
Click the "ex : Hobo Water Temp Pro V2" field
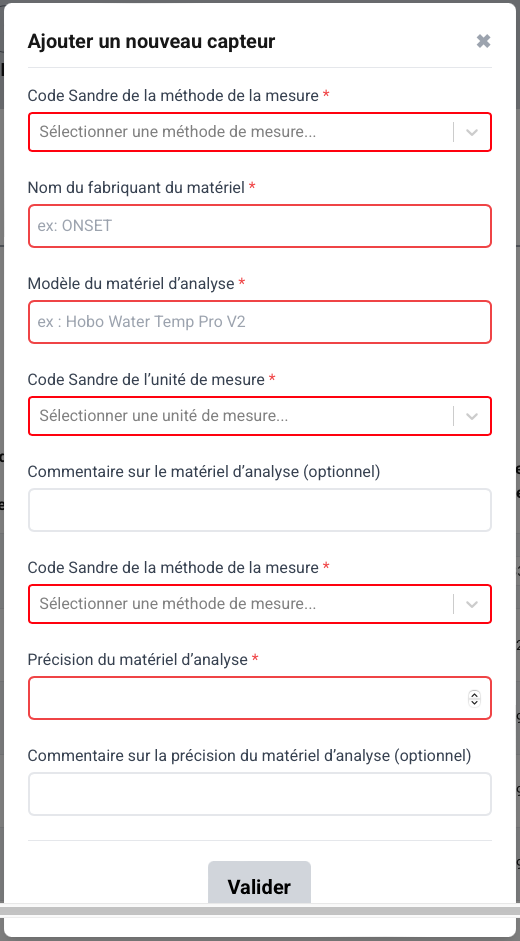pos(259,322)
